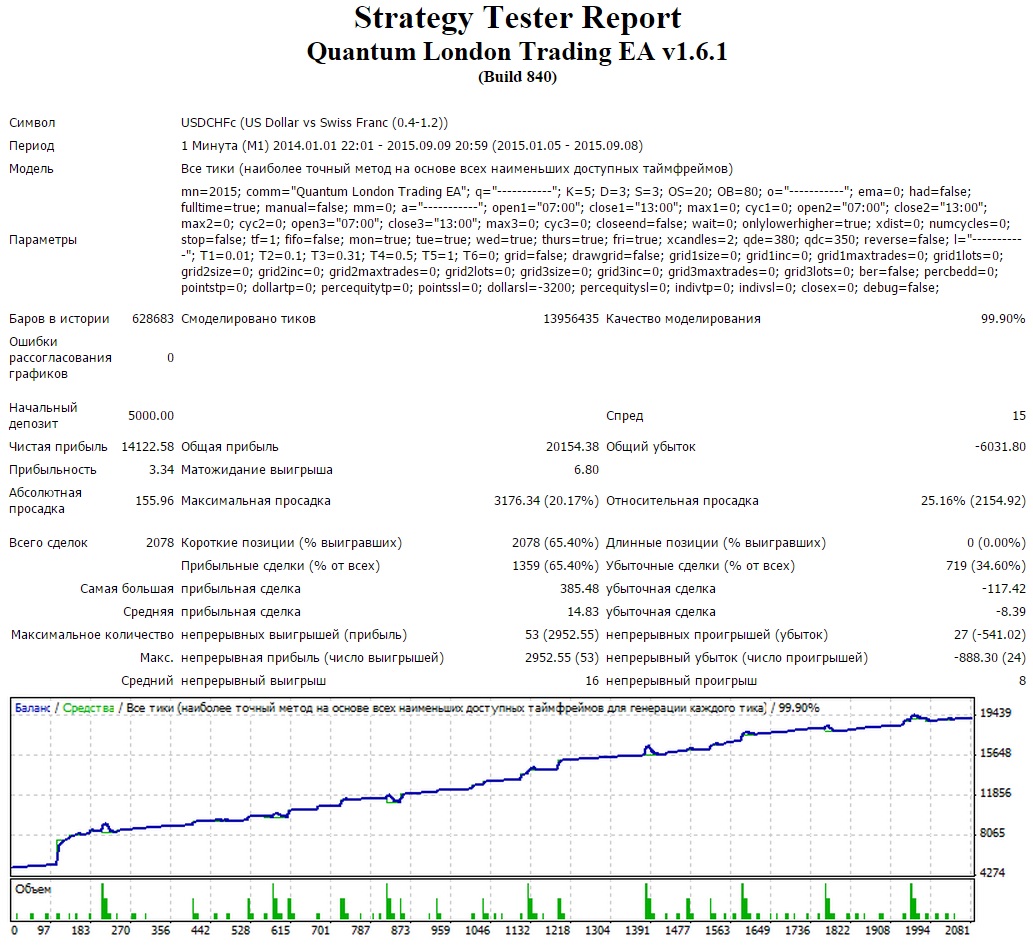
Task: Click the 11856 balance axis label
Action: 995,793
